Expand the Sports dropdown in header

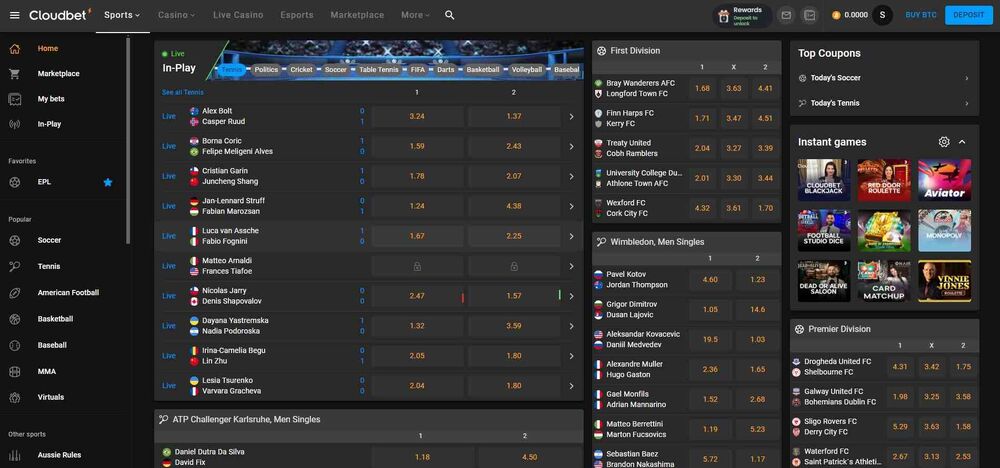122,15
